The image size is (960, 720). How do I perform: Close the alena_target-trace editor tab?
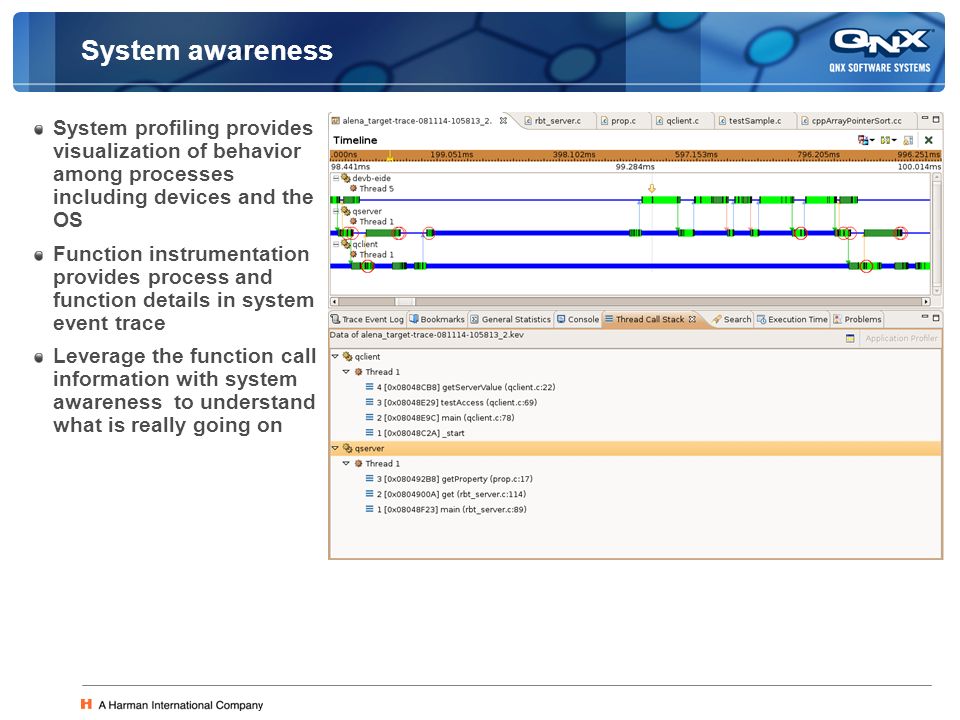pos(503,121)
